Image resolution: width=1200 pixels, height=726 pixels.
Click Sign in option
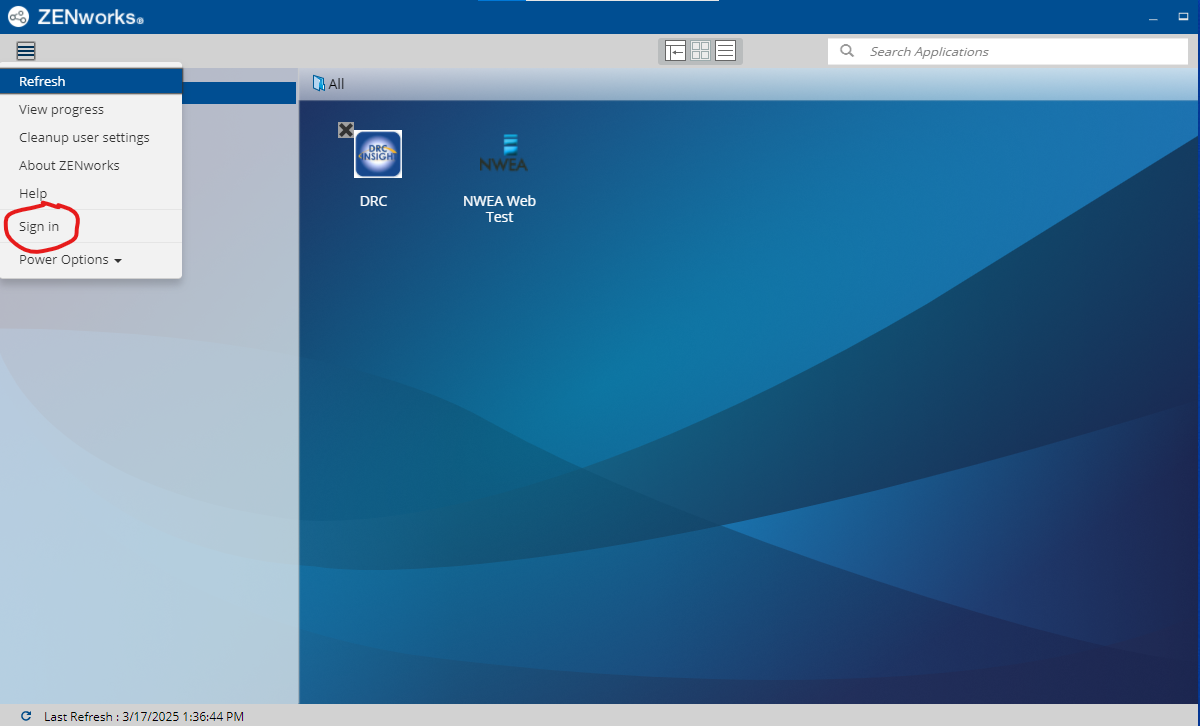pyautogui.click(x=39, y=227)
